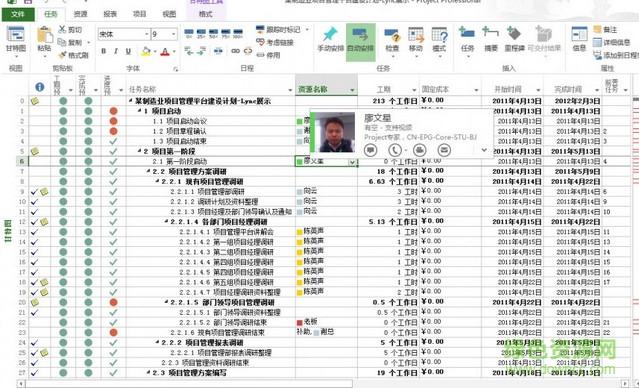Image resolution: width=639 pixels, height=388 pixels.
Task: Open the 资源名称 column filter arrow
Action: [352, 90]
